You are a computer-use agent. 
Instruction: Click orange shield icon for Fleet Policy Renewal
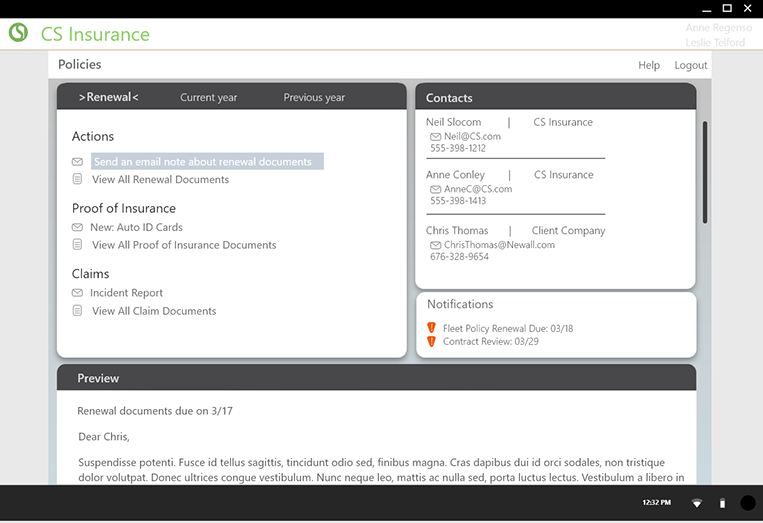tap(431, 328)
